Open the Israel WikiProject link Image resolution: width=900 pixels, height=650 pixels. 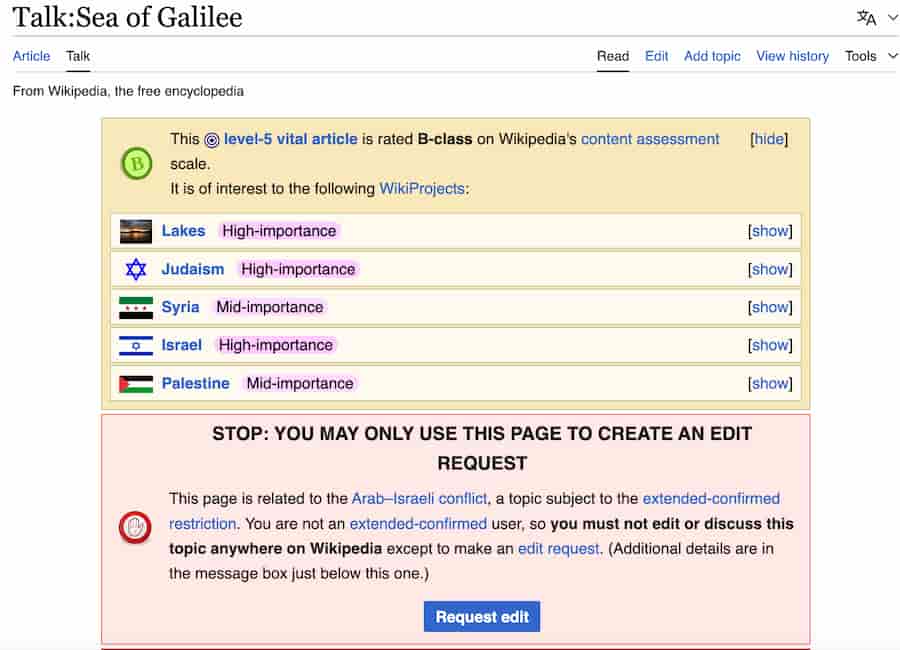click(181, 345)
